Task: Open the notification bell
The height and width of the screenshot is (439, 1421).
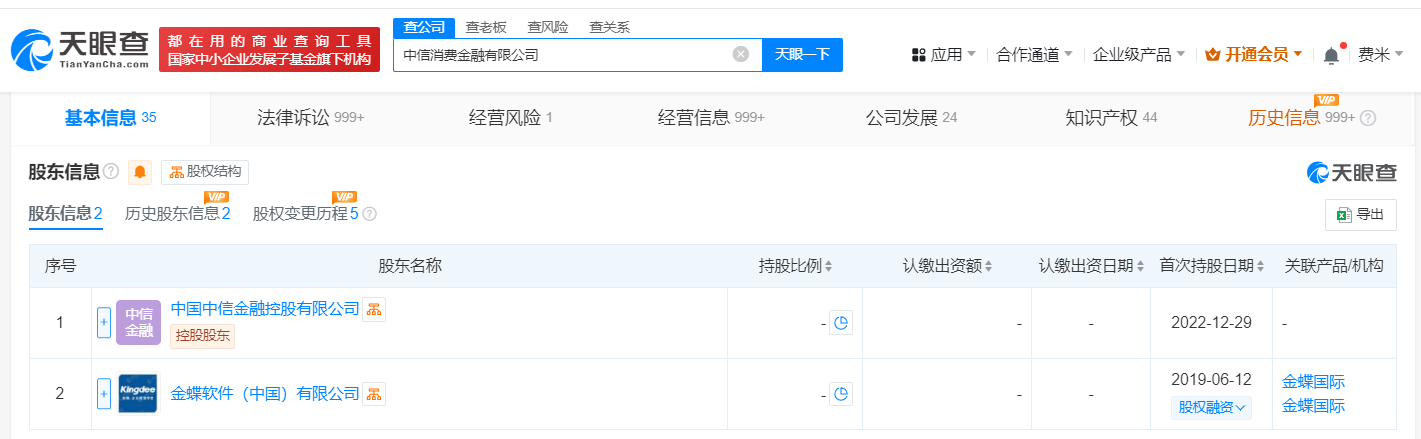Action: [x=1331, y=56]
